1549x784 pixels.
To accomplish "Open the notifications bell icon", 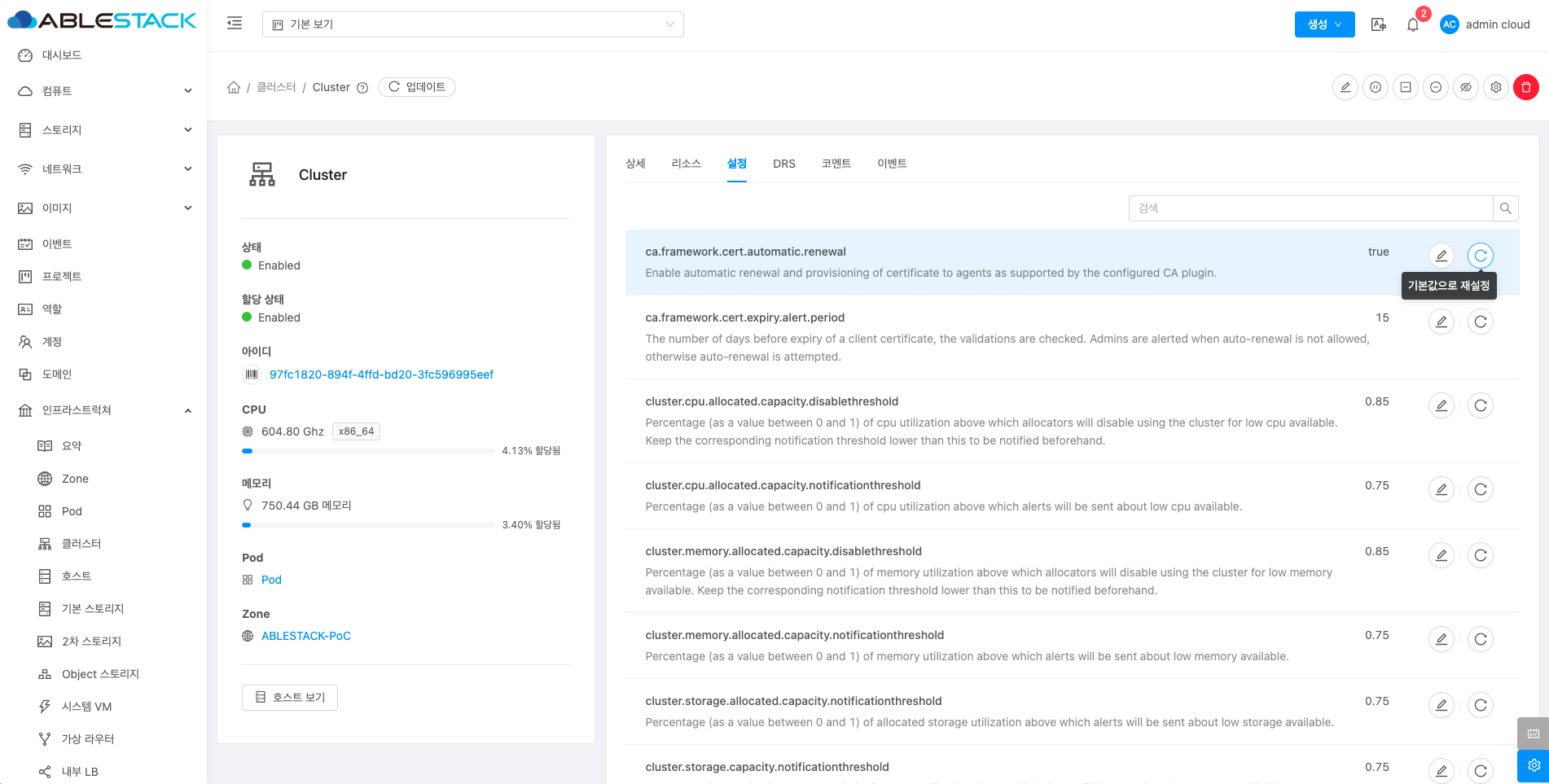I will [x=1413, y=24].
